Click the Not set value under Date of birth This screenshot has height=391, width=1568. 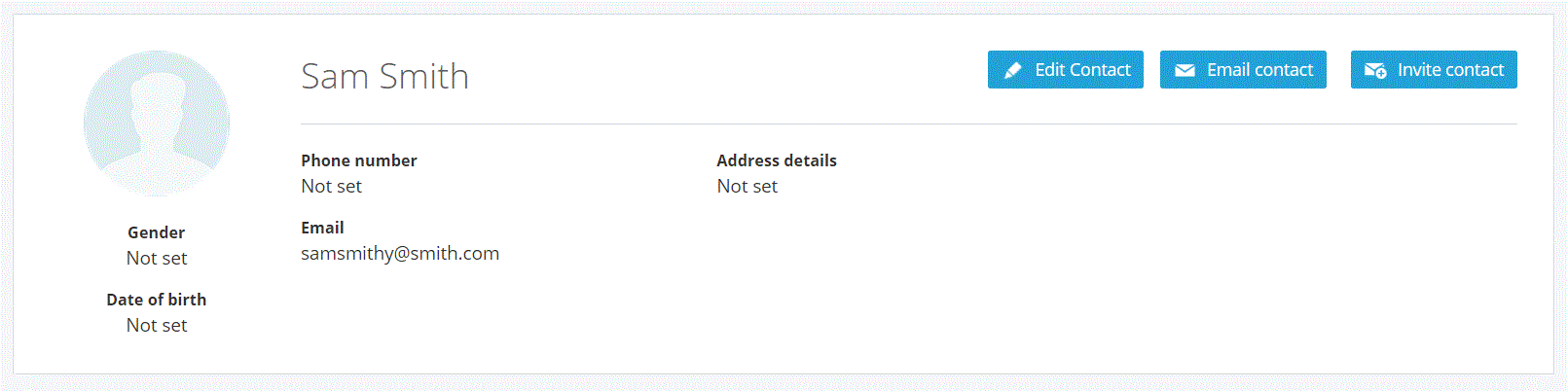(x=156, y=325)
